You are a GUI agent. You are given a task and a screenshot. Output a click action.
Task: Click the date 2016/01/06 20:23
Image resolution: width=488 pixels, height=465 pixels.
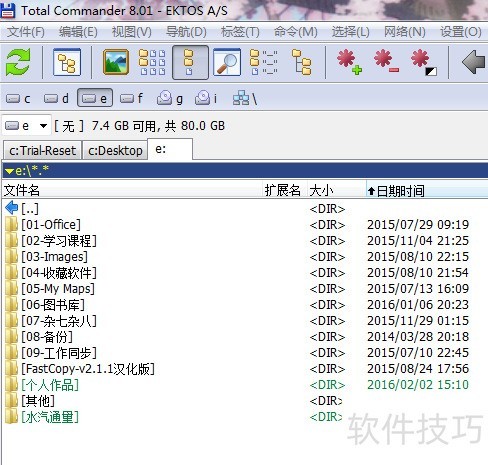coord(418,304)
